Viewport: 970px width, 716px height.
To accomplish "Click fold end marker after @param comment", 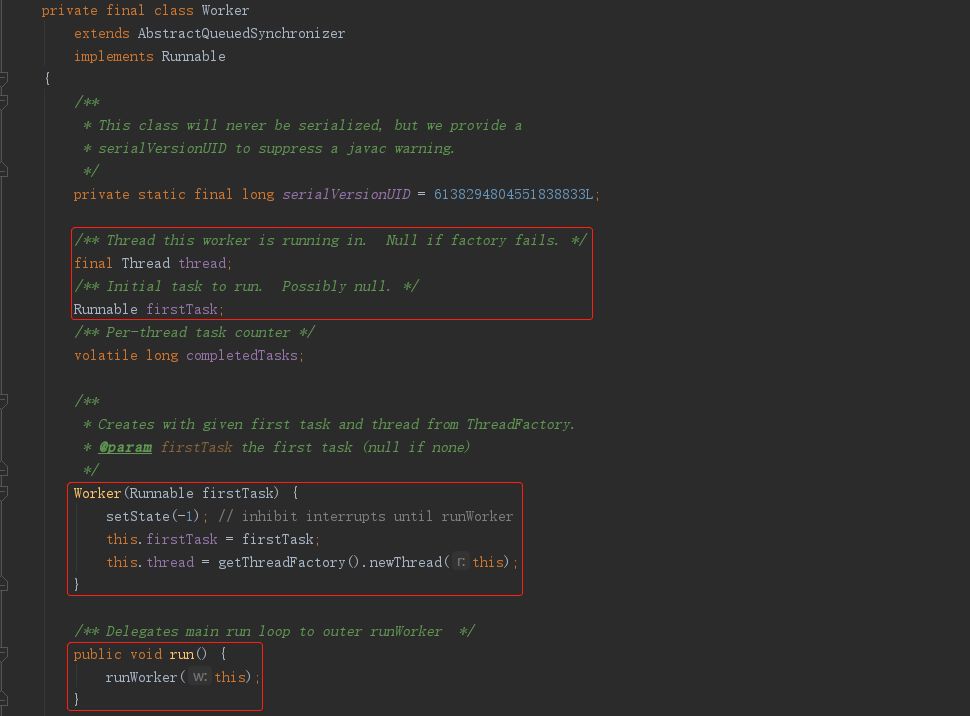I will pos(3,470).
